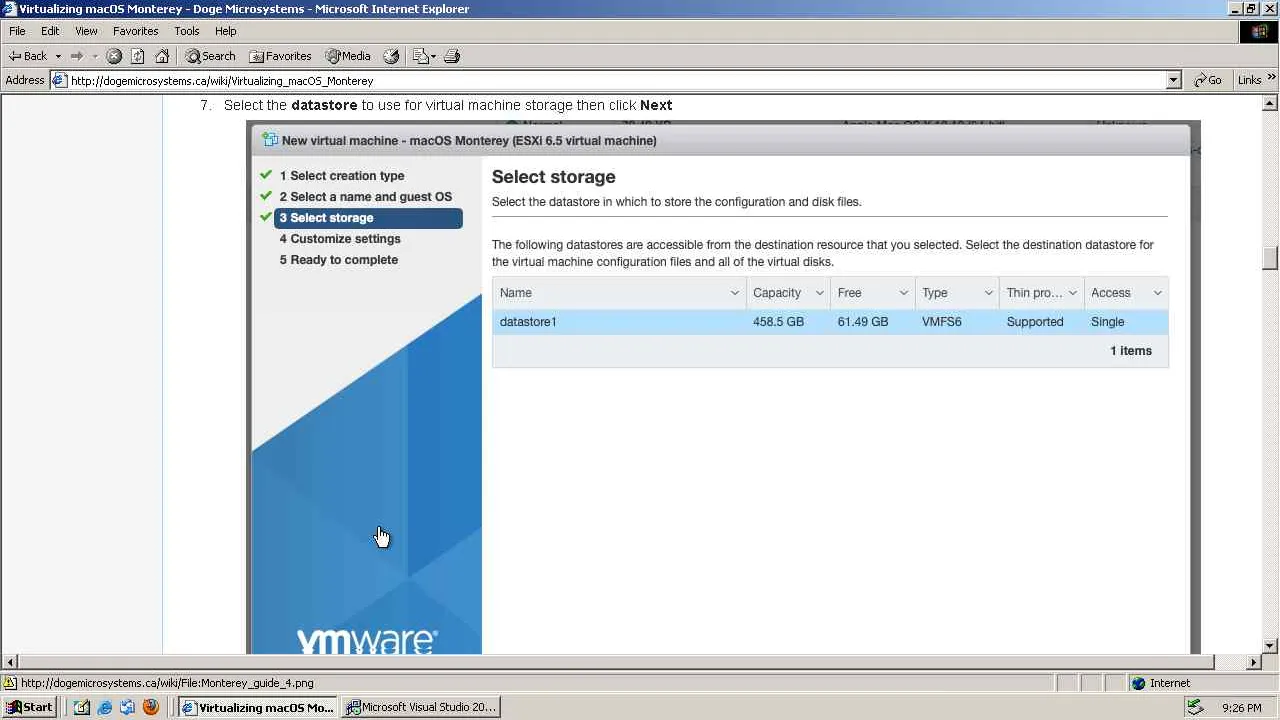Refresh the page using the Refresh icon
The height and width of the screenshot is (720, 1280).
tap(138, 56)
